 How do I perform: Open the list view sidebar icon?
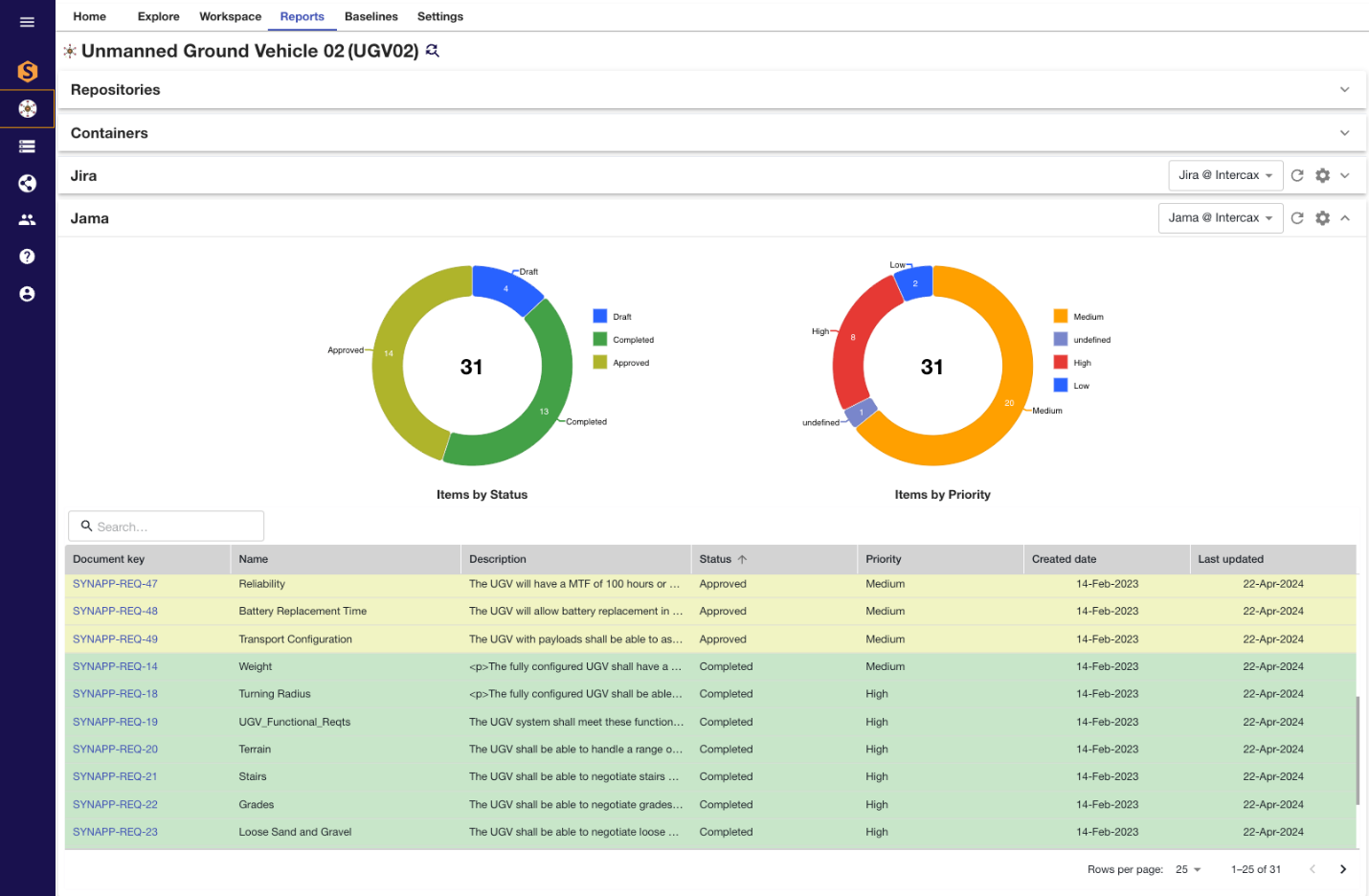pos(27,146)
